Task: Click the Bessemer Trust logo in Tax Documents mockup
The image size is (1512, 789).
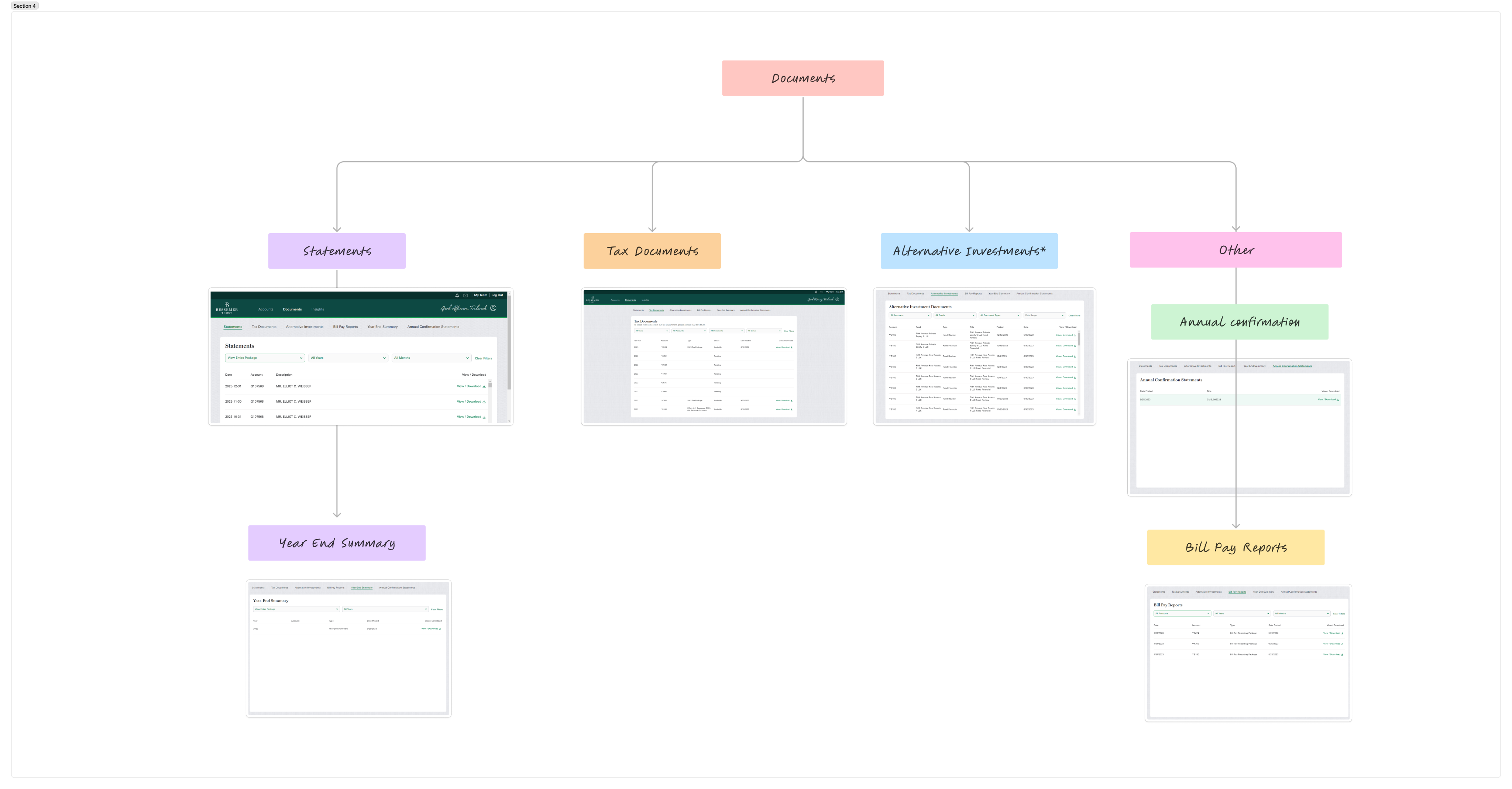Action: [592, 299]
